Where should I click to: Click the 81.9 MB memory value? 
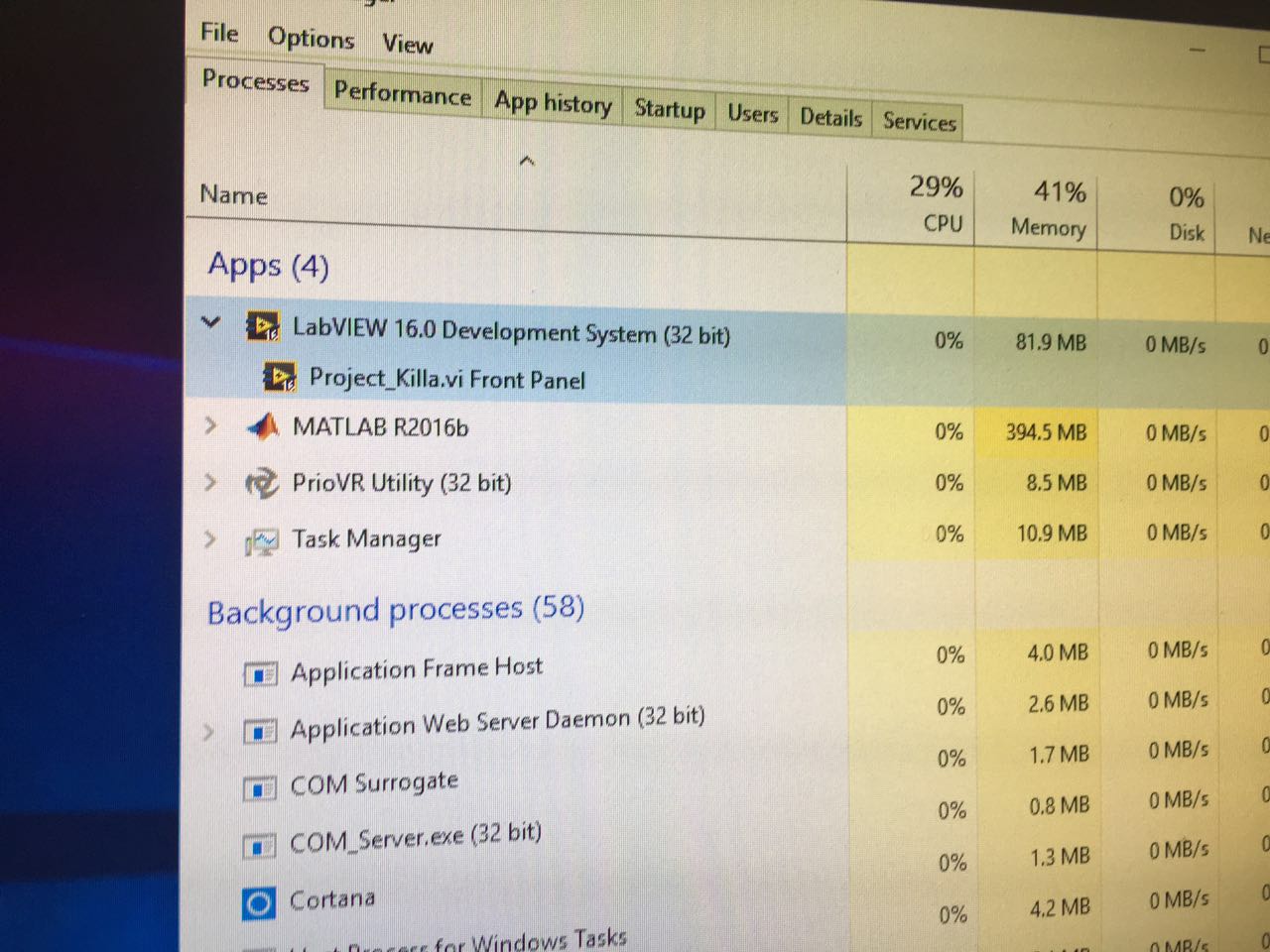[1051, 343]
